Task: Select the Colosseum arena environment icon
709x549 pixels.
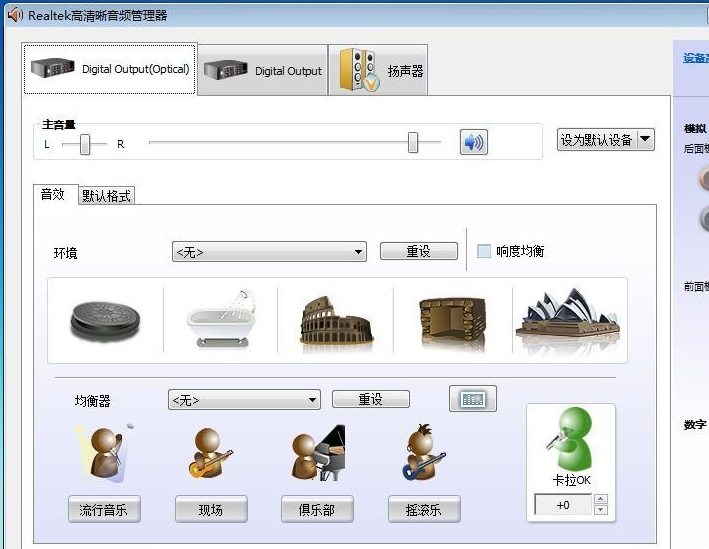Action: click(x=335, y=320)
